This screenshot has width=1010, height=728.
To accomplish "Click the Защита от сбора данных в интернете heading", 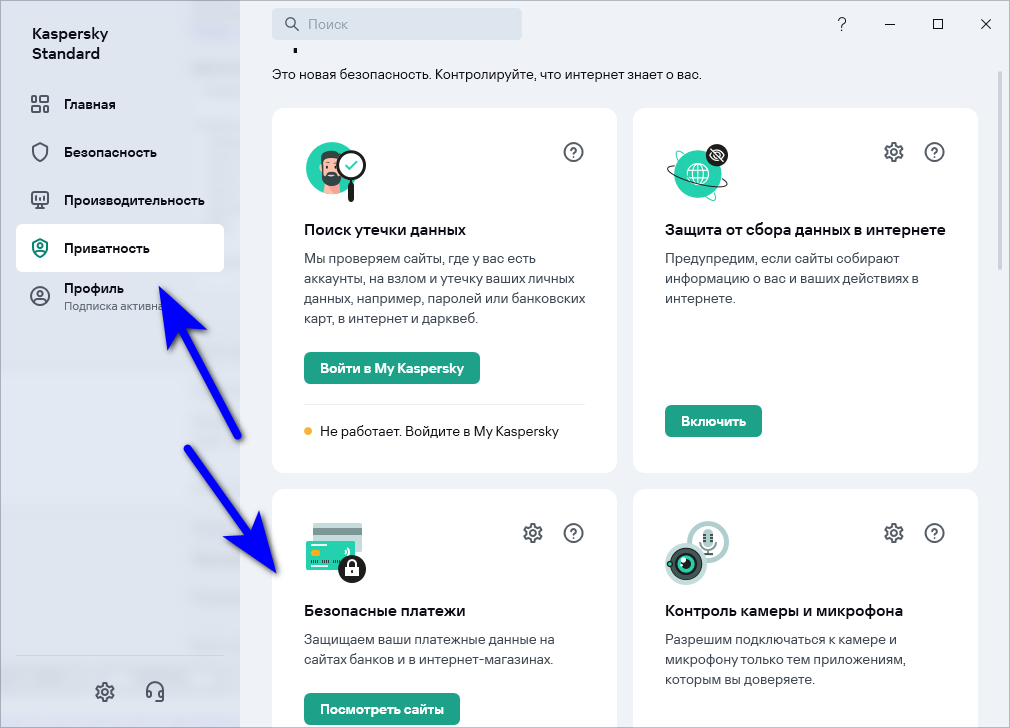I will pos(805,230).
